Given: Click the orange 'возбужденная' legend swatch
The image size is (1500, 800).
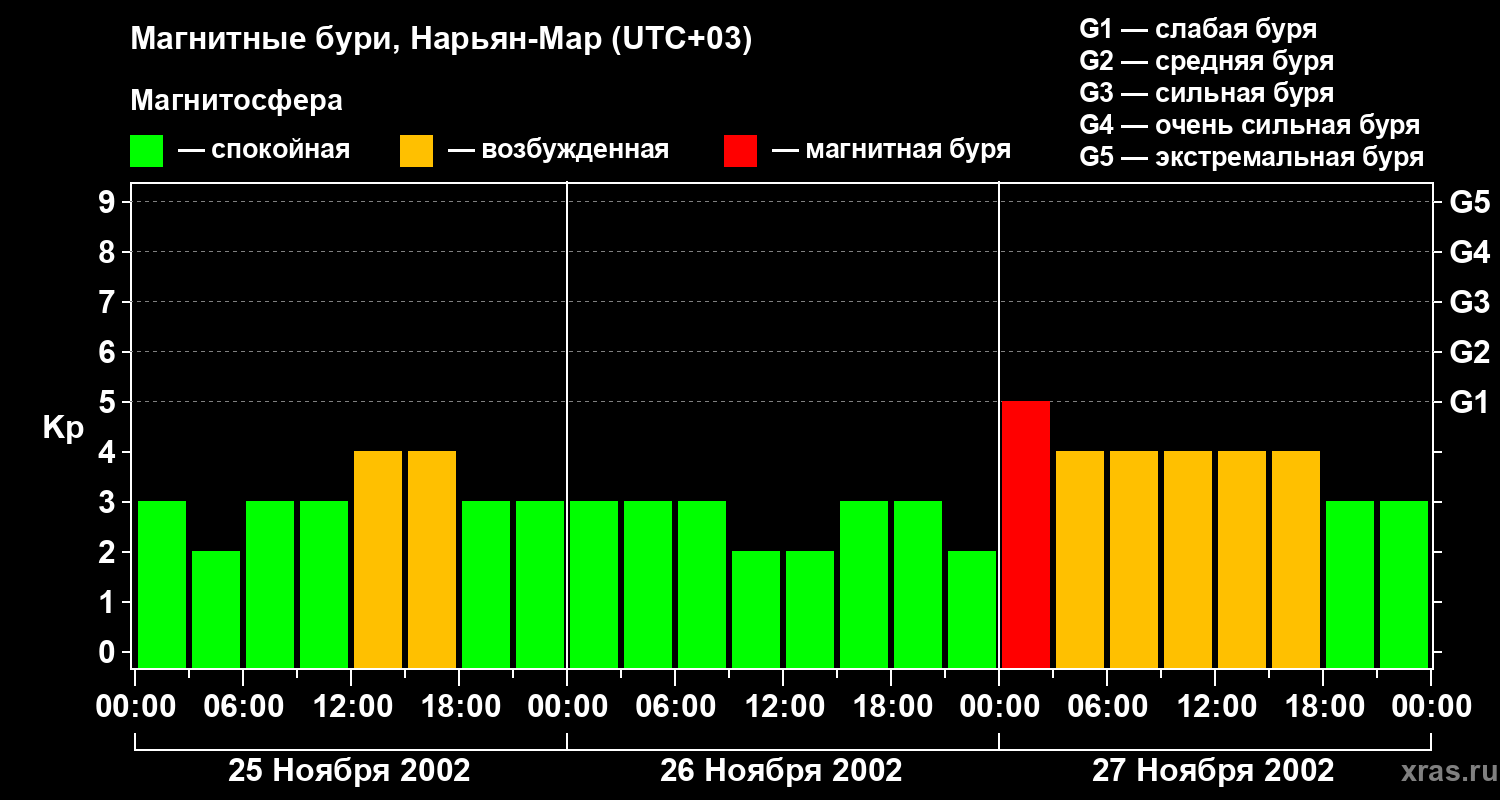Looking at the screenshot, I should 416,151.
